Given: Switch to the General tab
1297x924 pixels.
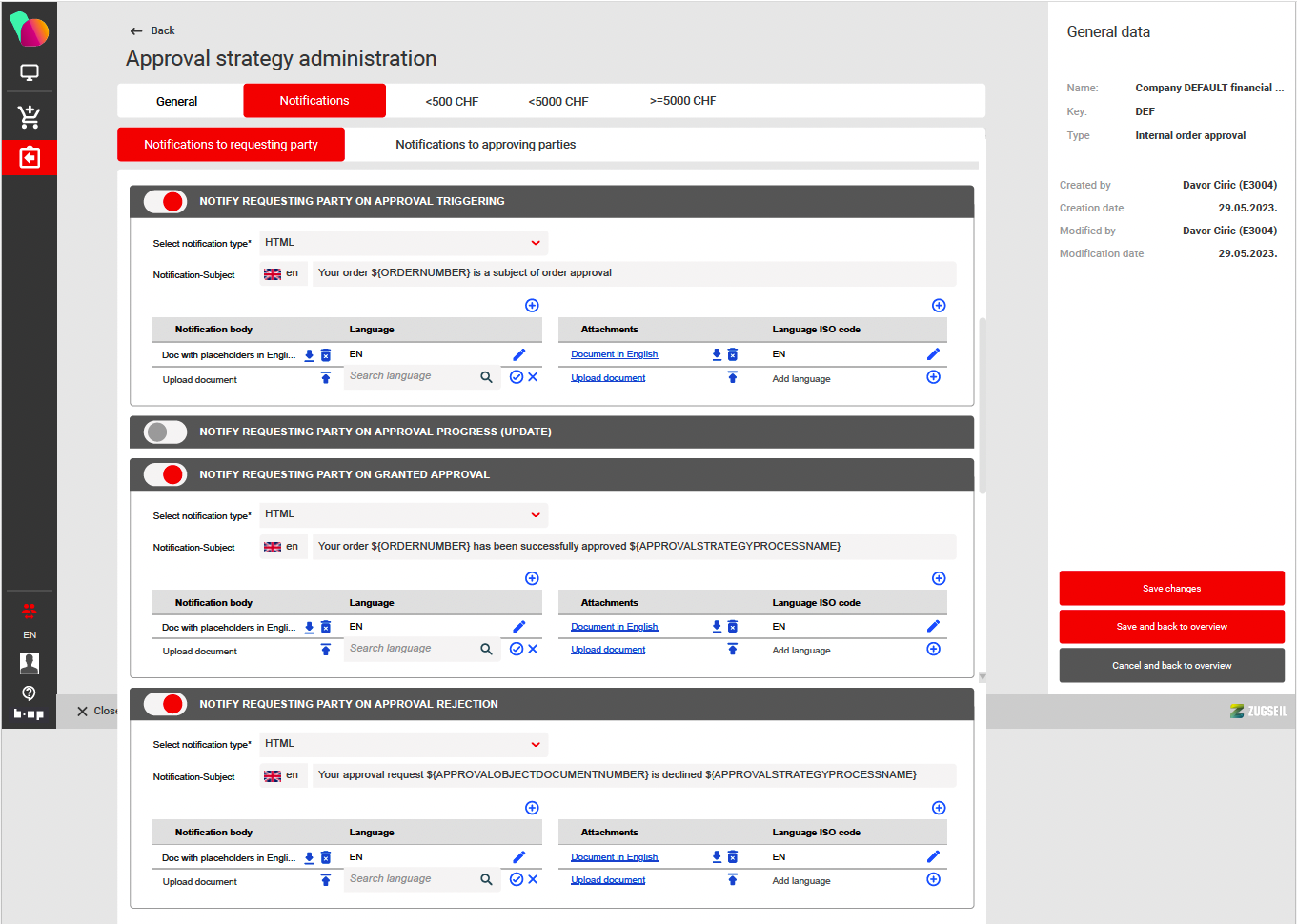Looking at the screenshot, I should tap(177, 102).
